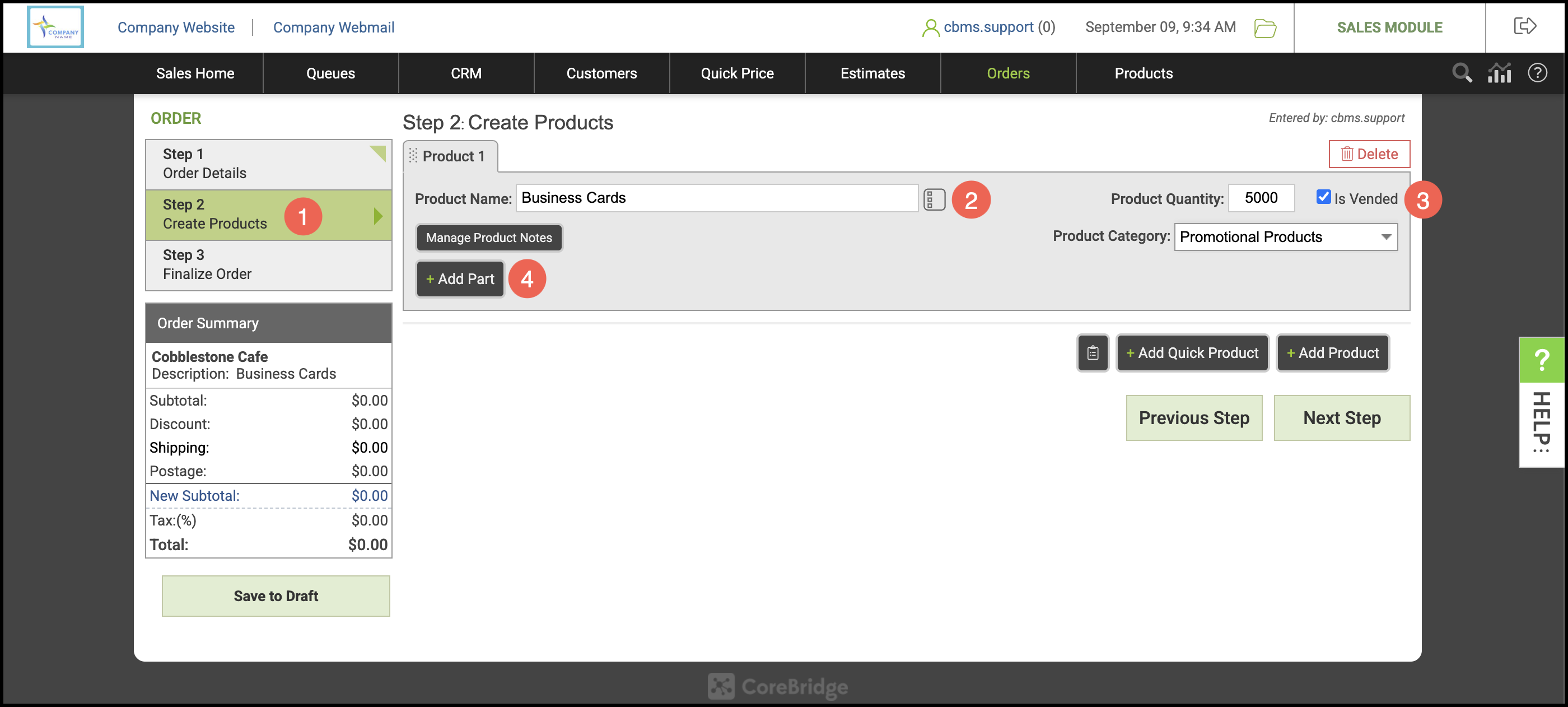Click the Product Quantity field
The height and width of the screenshot is (707, 1568).
1261,198
